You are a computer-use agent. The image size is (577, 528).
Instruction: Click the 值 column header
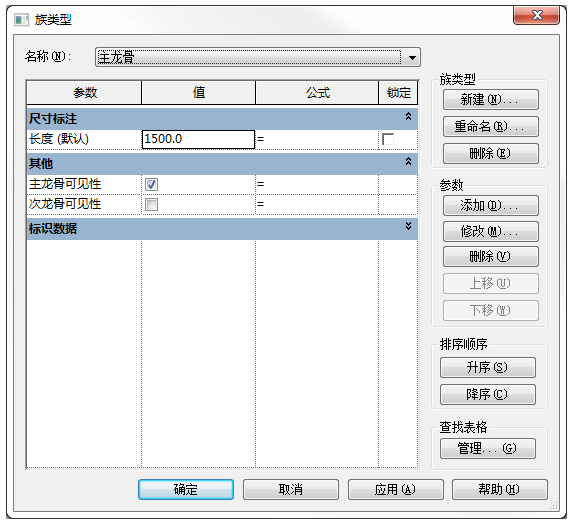click(199, 92)
